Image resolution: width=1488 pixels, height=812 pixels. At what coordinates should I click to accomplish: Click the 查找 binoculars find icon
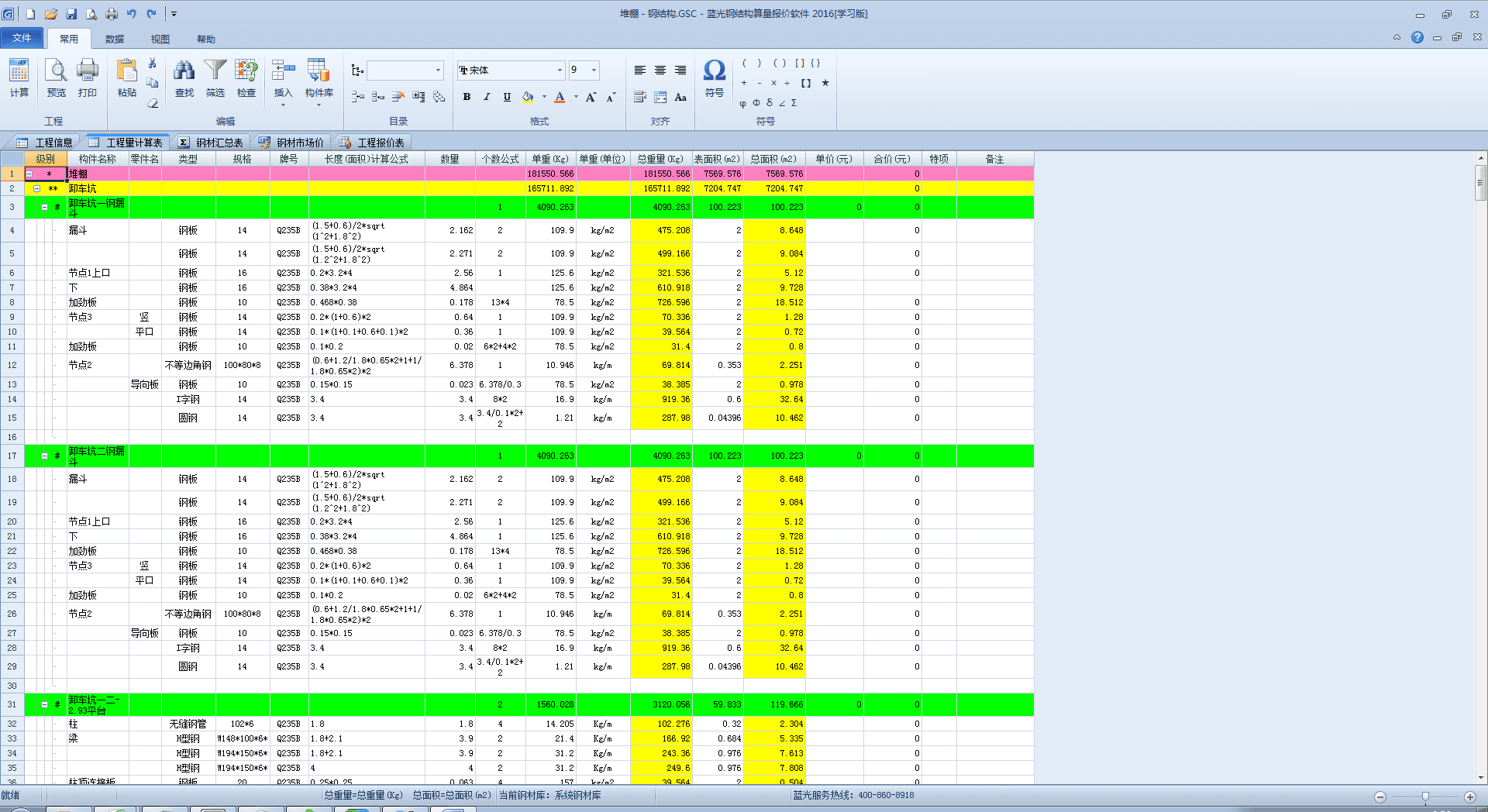184,77
